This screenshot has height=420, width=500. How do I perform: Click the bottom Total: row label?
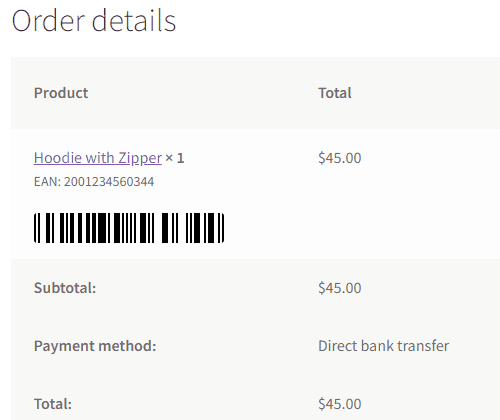[x=53, y=404]
